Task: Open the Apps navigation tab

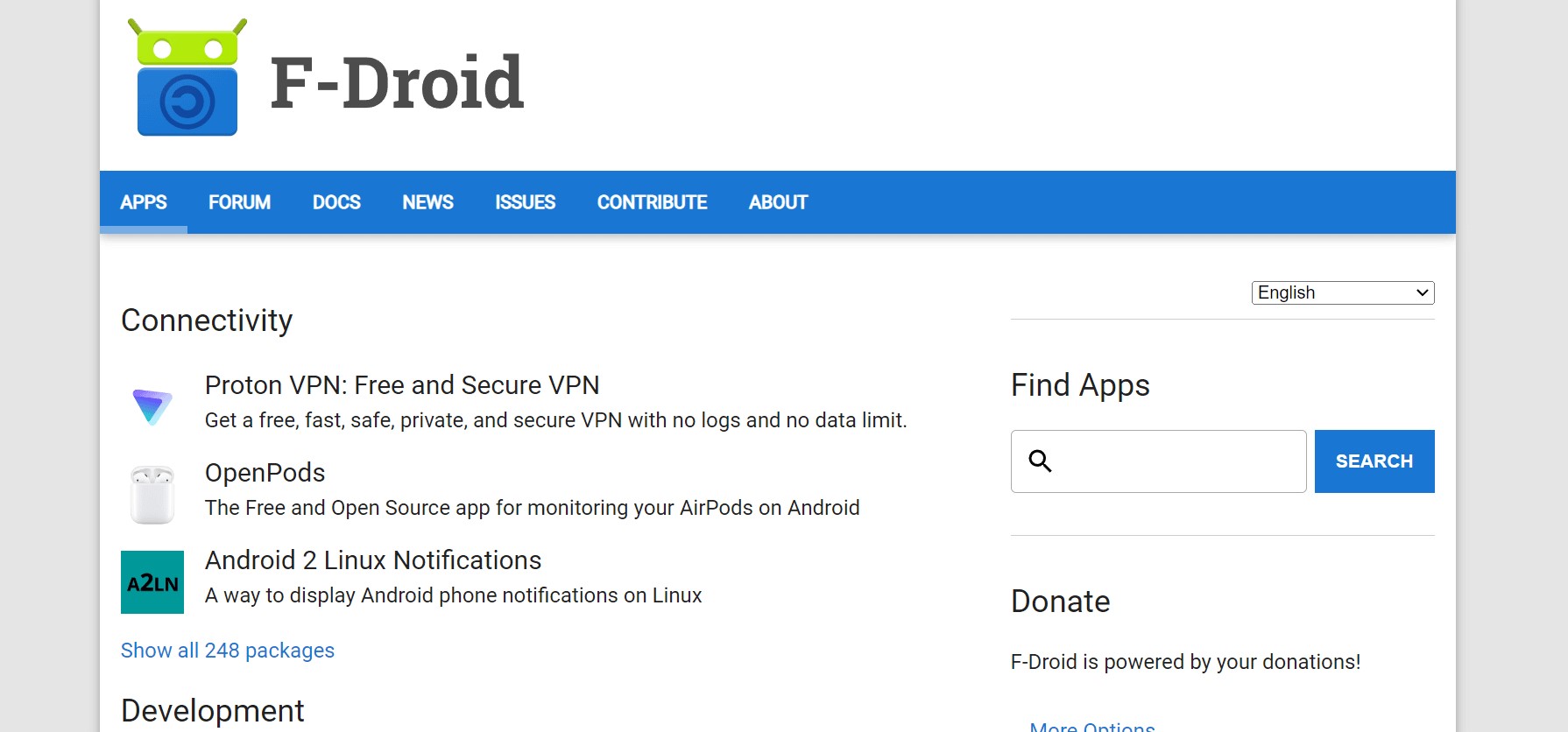Action: pyautogui.click(x=144, y=202)
